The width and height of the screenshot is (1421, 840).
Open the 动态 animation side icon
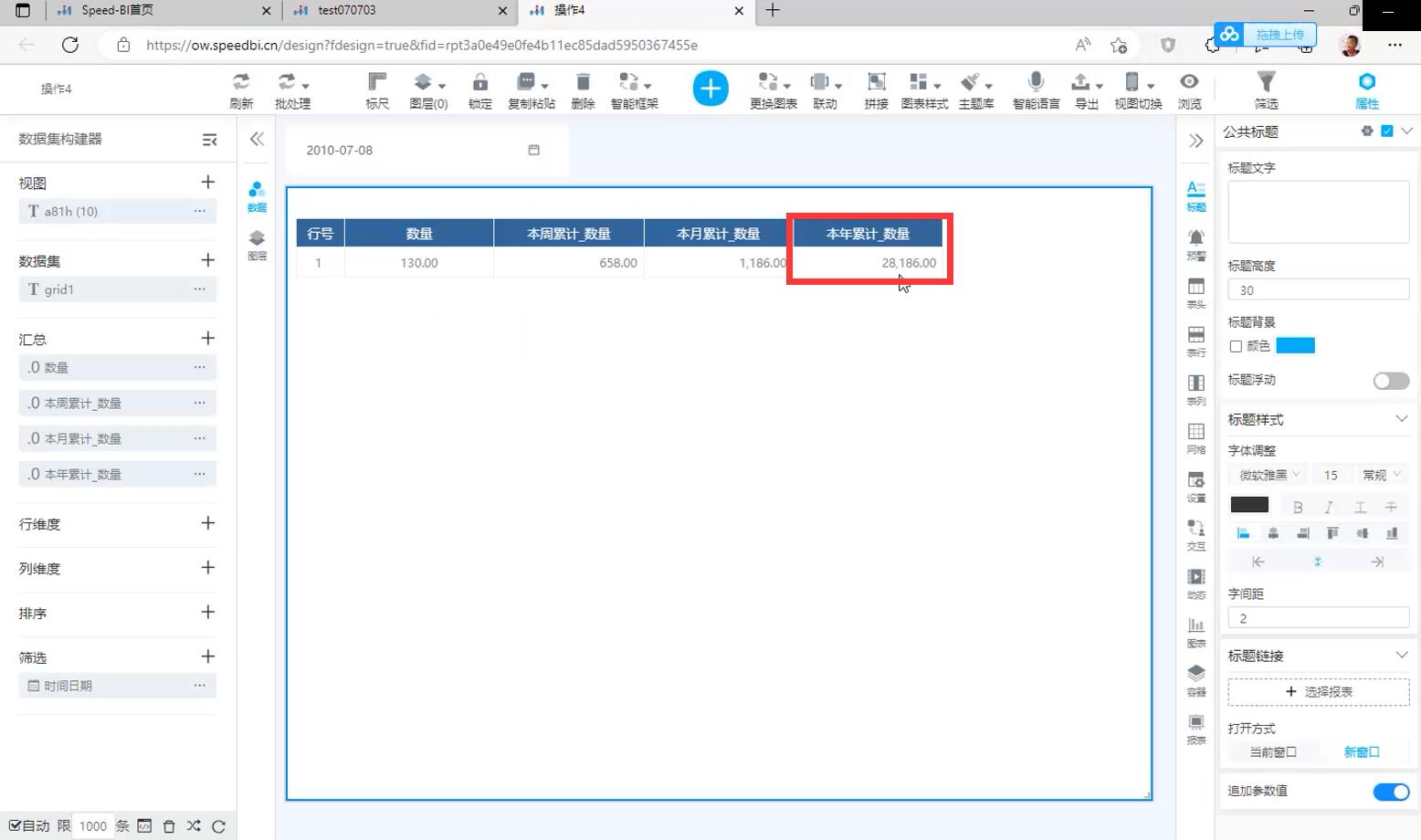pyautogui.click(x=1195, y=583)
